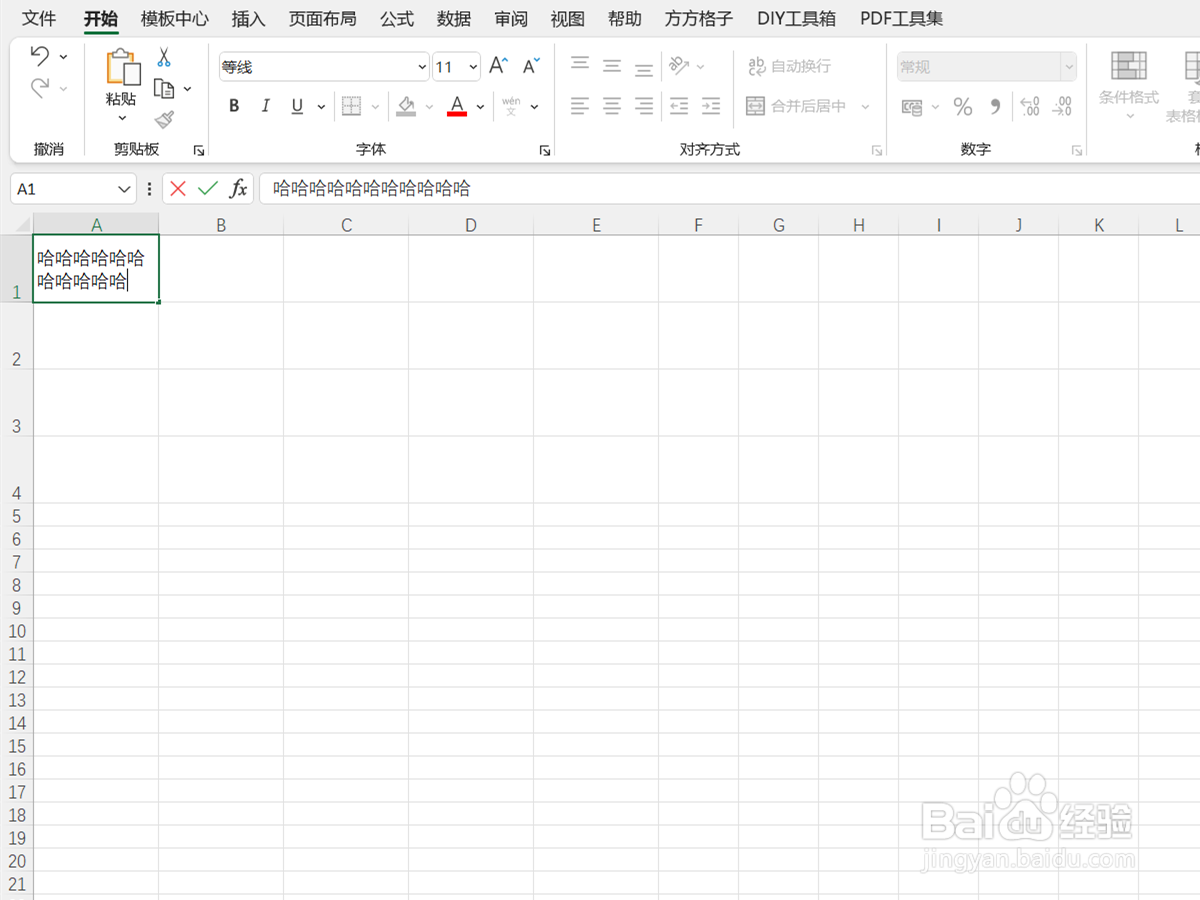Click the wén phonetic guide icon
Image resolution: width=1200 pixels, height=900 pixels.
[511, 105]
